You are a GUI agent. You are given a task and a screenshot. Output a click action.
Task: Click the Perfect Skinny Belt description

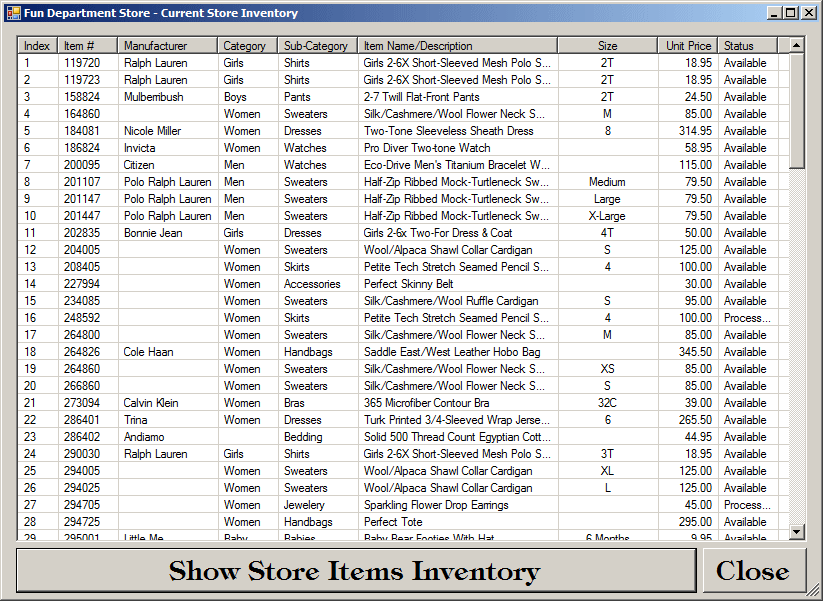tap(409, 284)
